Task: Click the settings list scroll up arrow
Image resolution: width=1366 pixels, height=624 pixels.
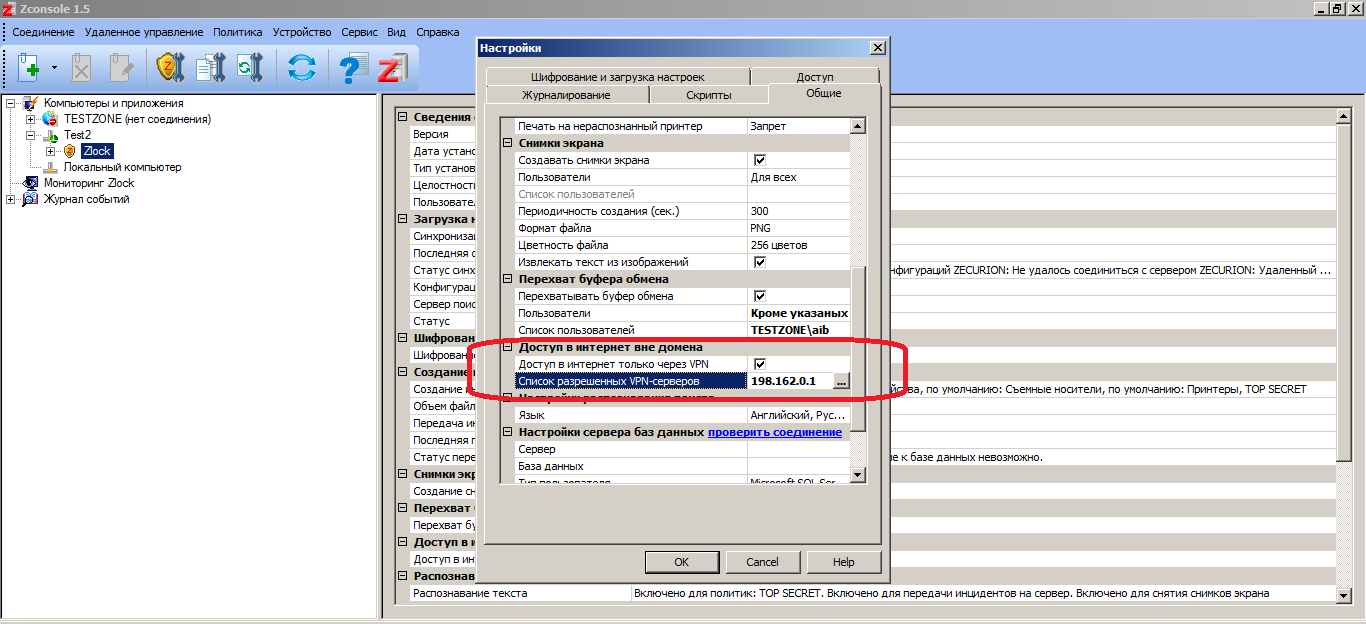Action: [858, 127]
